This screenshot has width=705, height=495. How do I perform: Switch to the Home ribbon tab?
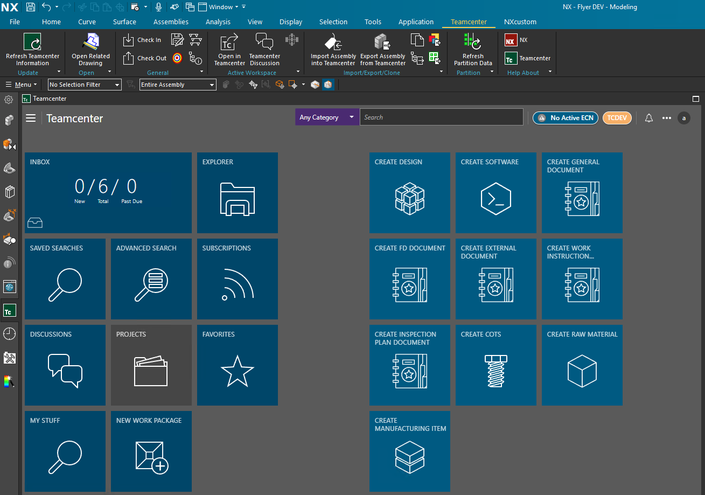pyautogui.click(x=51, y=22)
